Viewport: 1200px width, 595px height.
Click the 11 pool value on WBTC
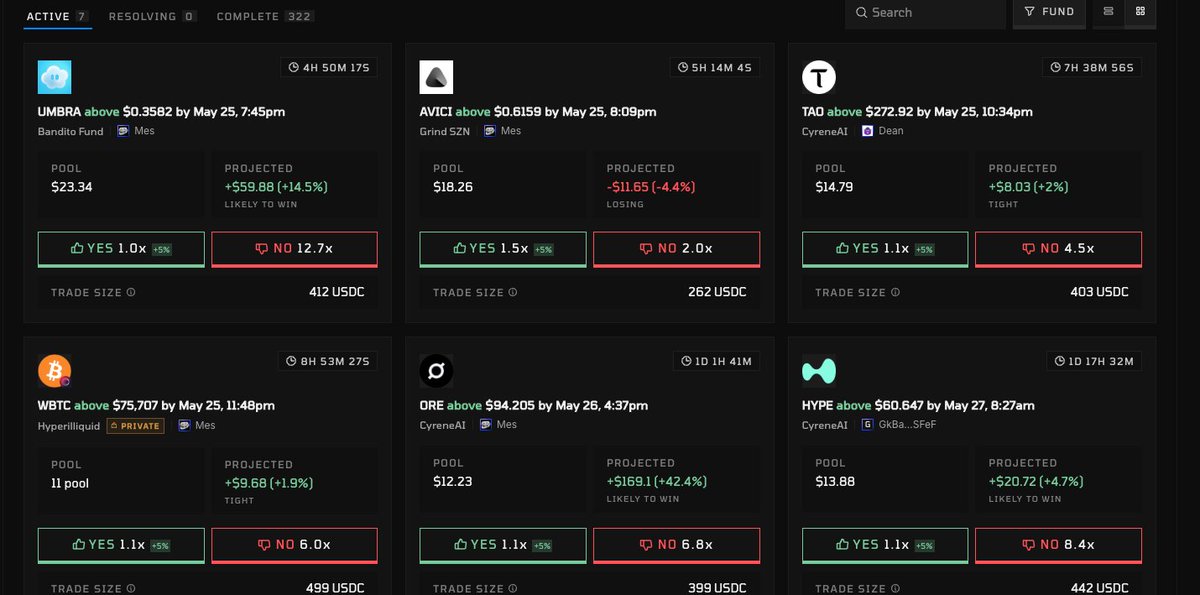click(x=71, y=482)
